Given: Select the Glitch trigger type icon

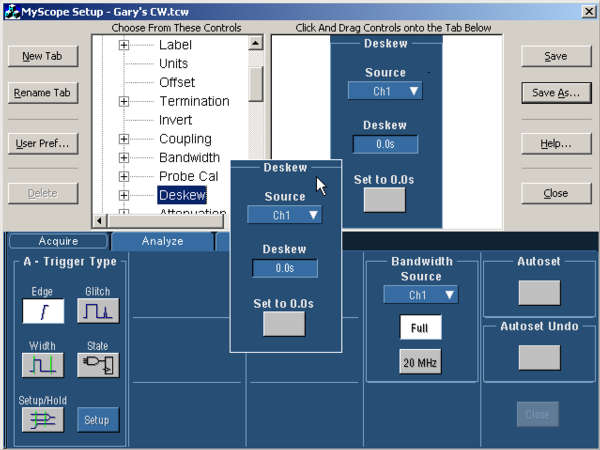Looking at the screenshot, I should [x=97, y=312].
